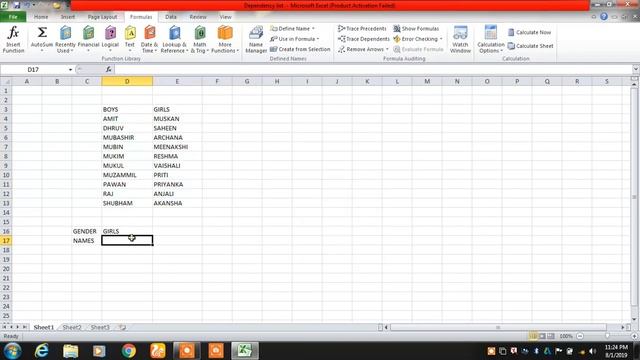The image size is (640, 360).
Task: Switch to Page Layout view in status bar
Action: [542, 336]
